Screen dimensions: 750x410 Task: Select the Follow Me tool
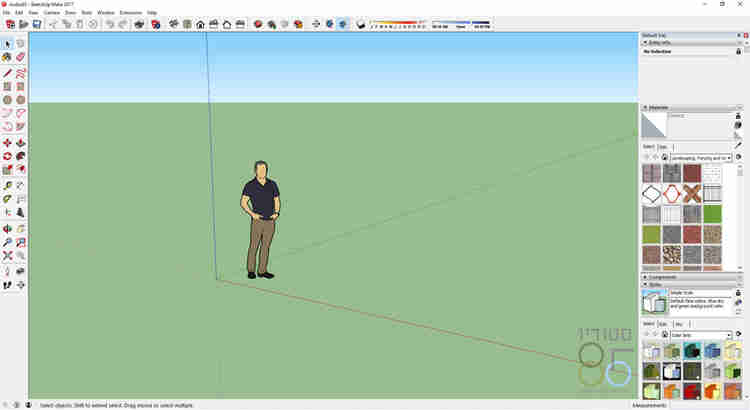coord(21,156)
